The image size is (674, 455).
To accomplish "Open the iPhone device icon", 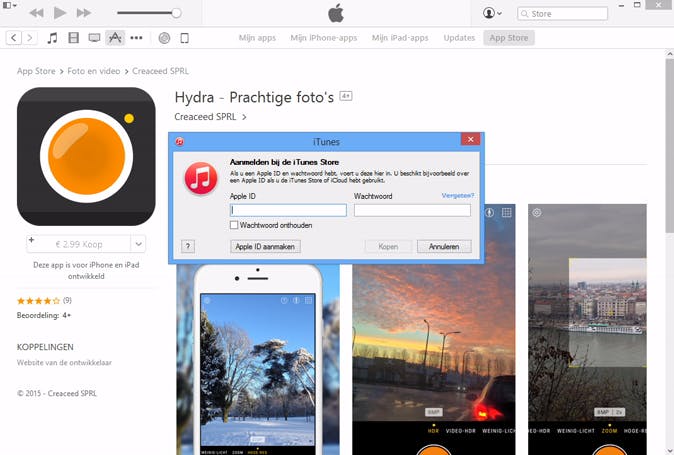I will (184, 38).
